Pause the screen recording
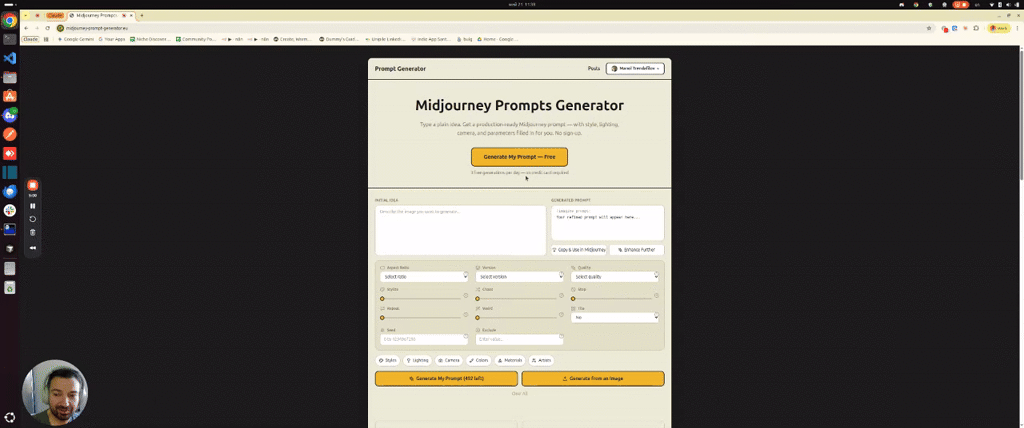The width and height of the screenshot is (1024, 428). pyautogui.click(x=33, y=206)
